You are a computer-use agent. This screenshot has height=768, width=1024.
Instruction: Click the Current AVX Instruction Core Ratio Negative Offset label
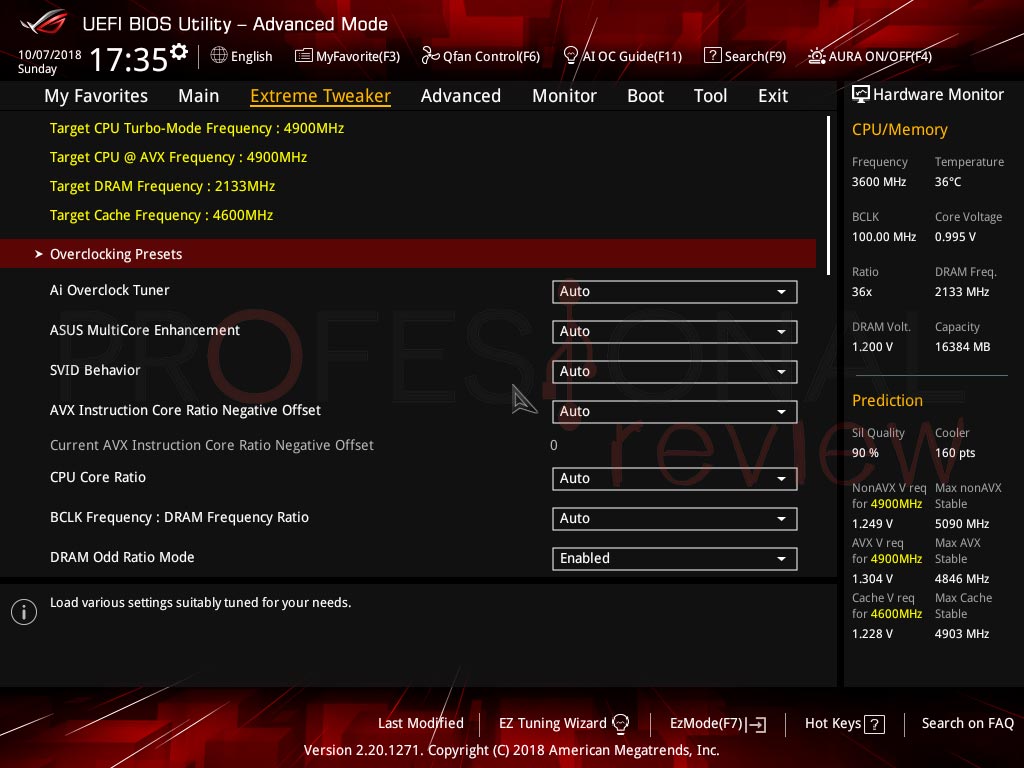(x=212, y=445)
